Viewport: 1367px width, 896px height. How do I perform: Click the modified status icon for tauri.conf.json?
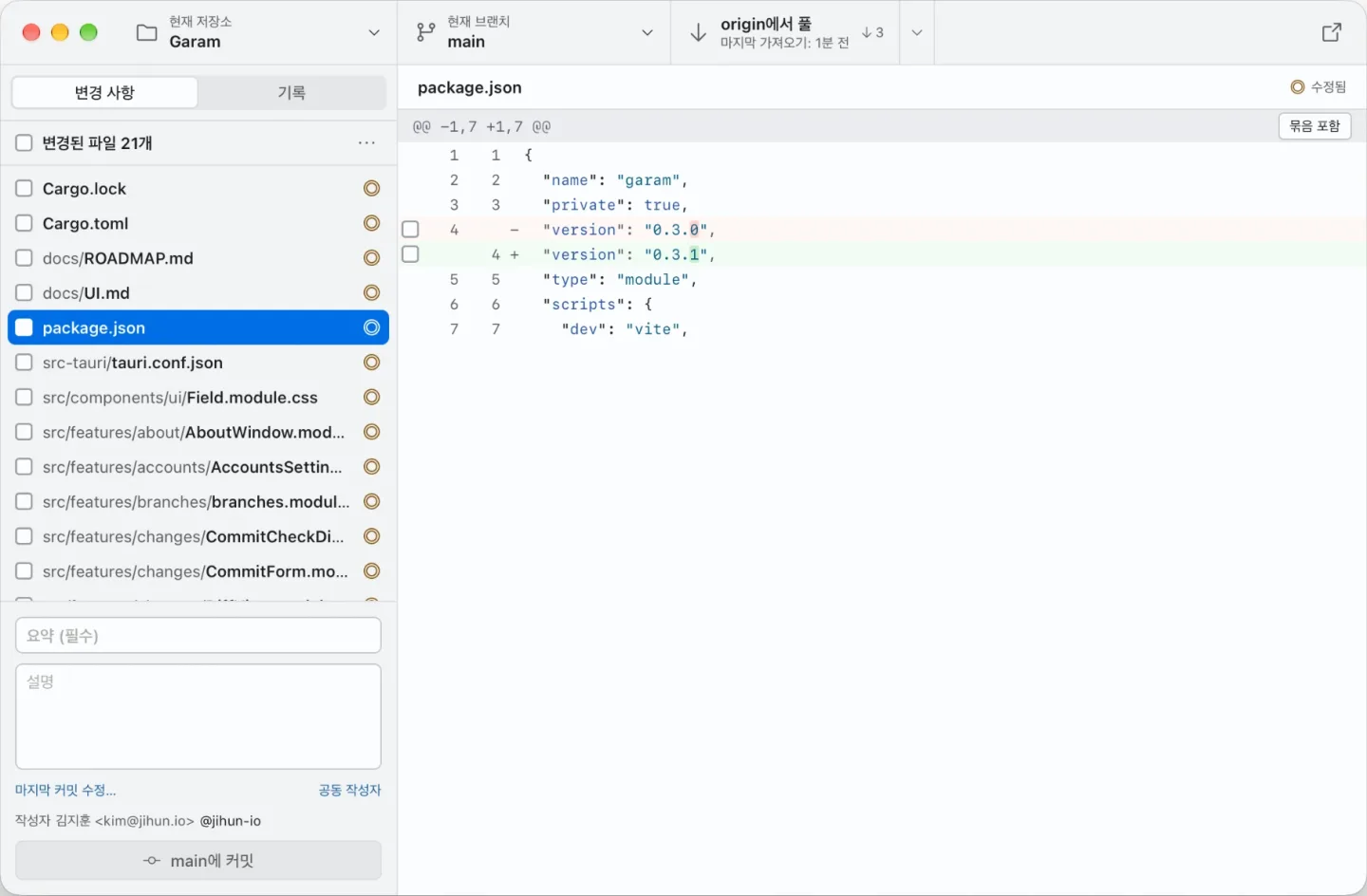372,363
